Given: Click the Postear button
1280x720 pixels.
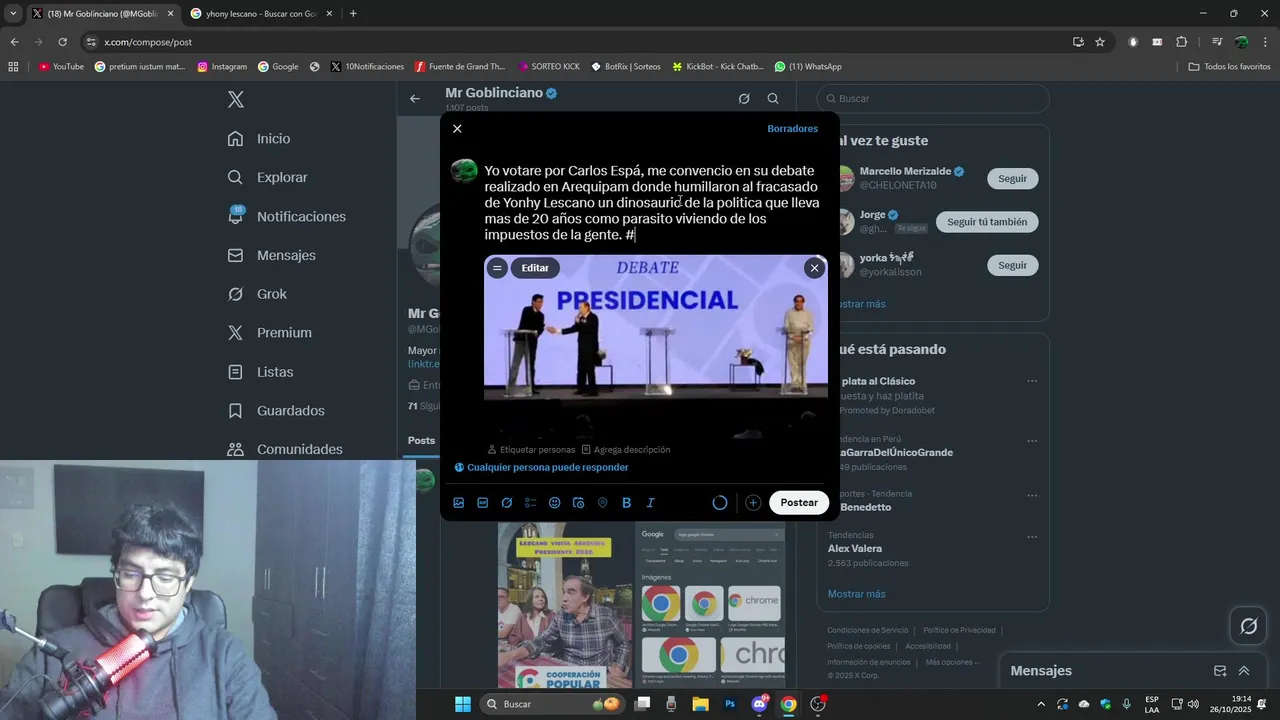Looking at the screenshot, I should [x=799, y=503].
